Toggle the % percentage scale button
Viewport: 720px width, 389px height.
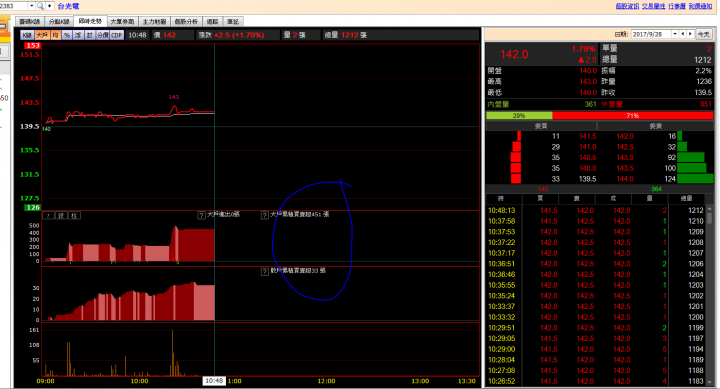67,35
